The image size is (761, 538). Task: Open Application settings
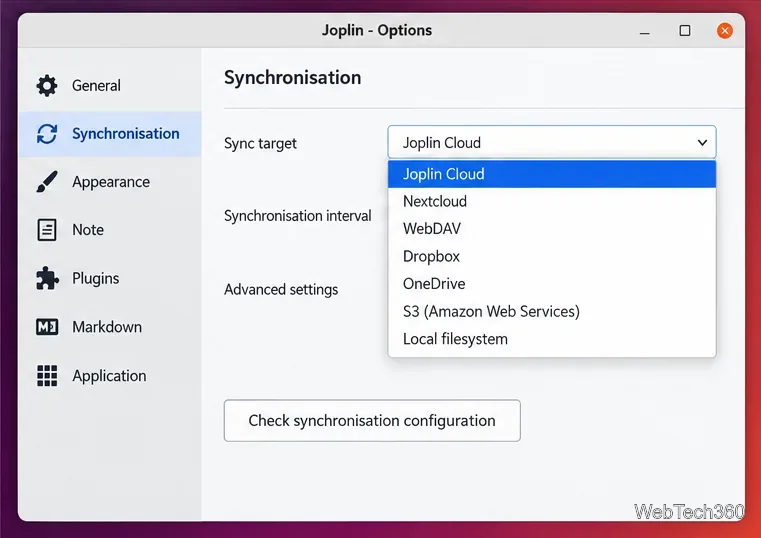coord(110,375)
